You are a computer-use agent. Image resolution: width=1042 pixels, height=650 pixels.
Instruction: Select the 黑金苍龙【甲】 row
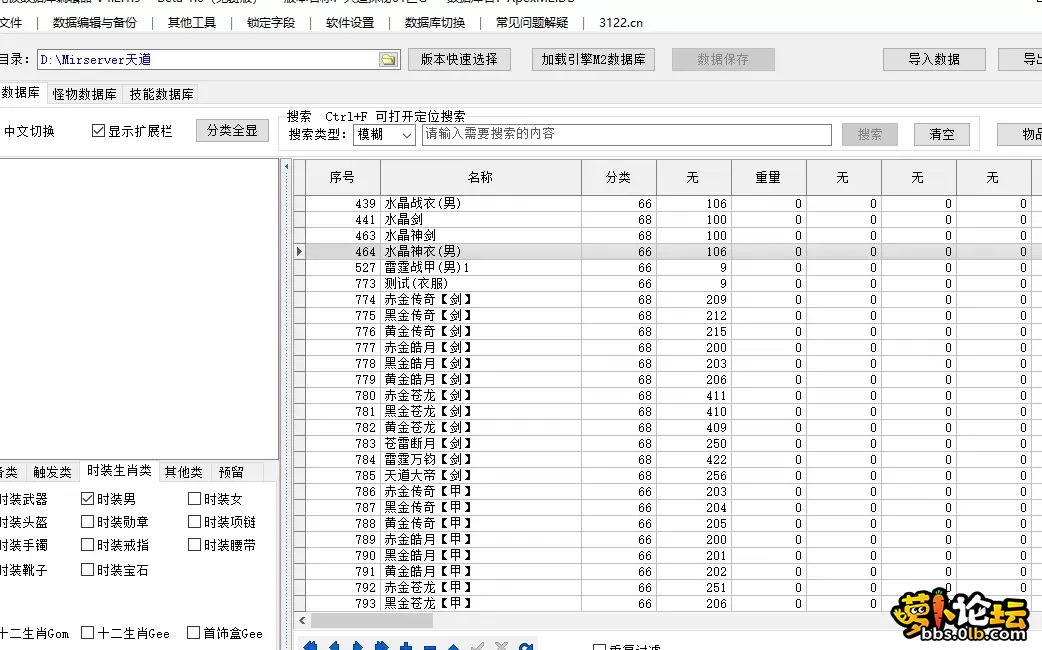[x=668, y=603]
